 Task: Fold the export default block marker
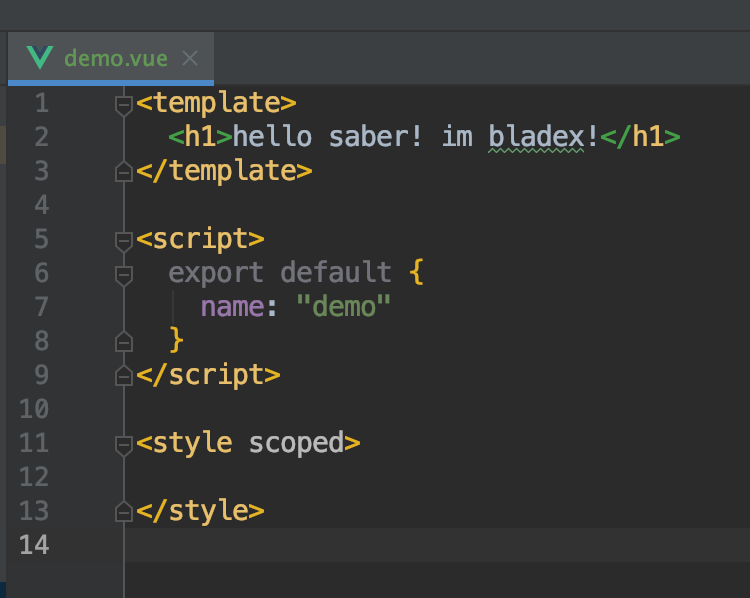click(x=124, y=275)
